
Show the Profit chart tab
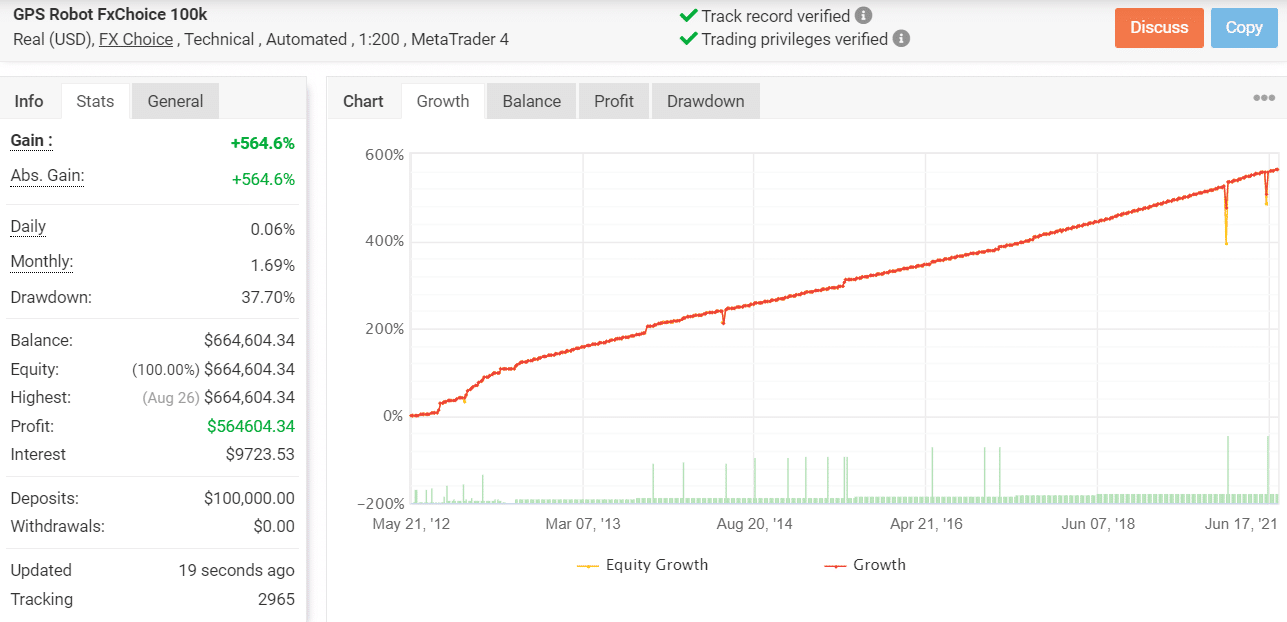[614, 101]
